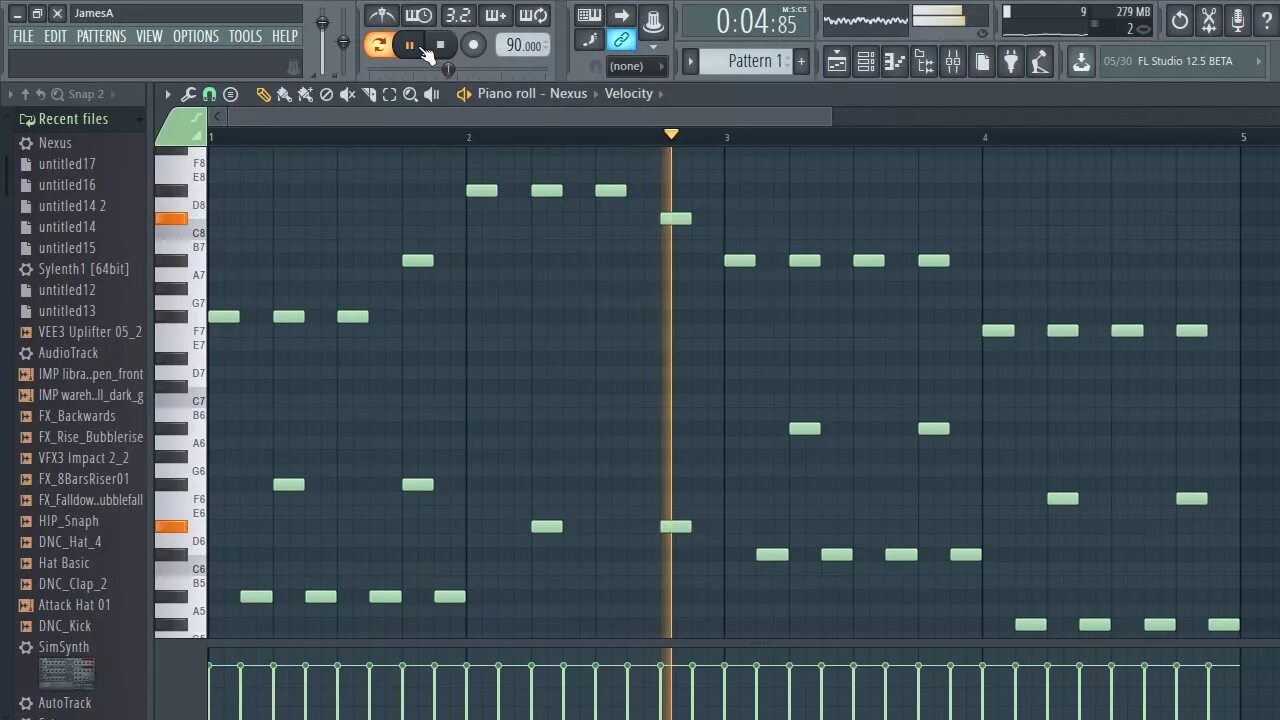Screen dimensions: 1280x720
Task: Select the Paint brush tool in piano roll
Action: coord(284,94)
